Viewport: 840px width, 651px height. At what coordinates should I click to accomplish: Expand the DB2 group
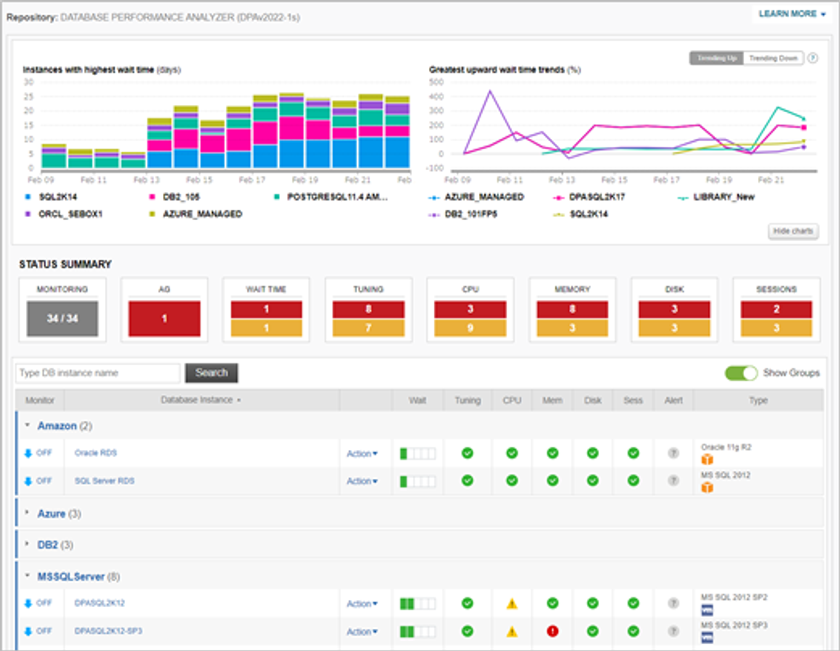coord(49,545)
